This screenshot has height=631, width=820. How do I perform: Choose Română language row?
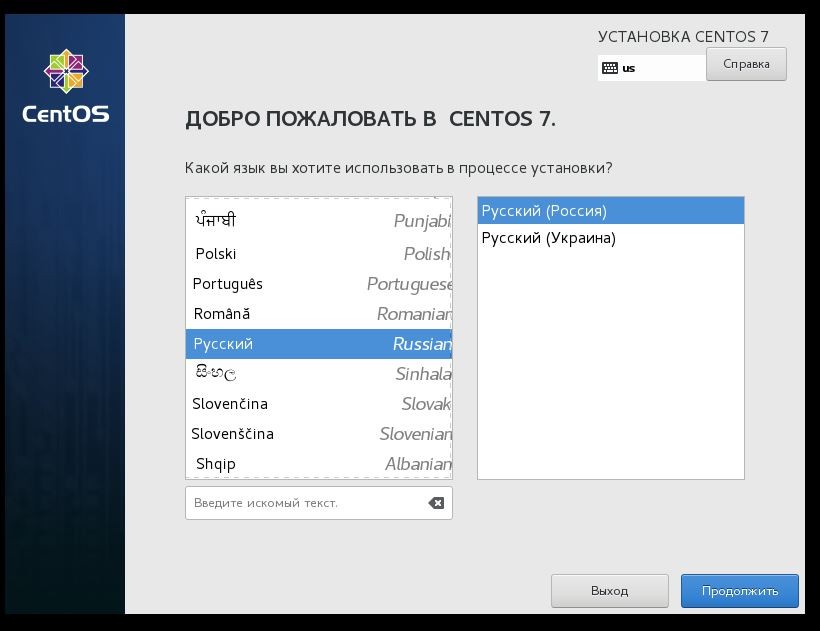319,314
